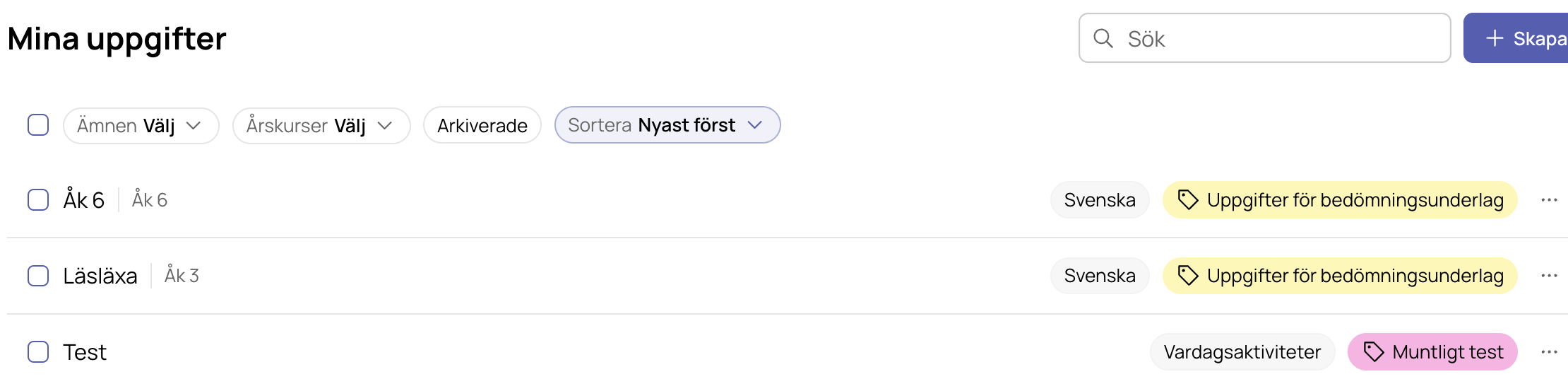This screenshot has width=1568, height=379.
Task: Click the magnifier icon in the search field
Action: coord(1103,38)
